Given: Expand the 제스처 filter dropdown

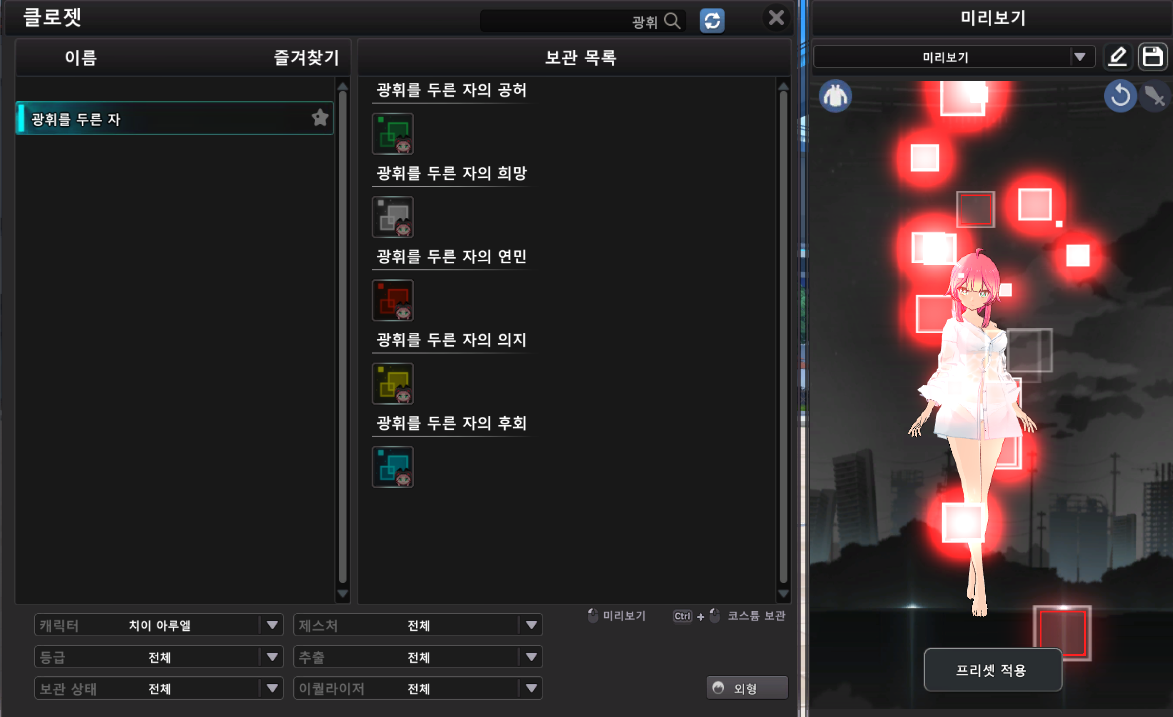Looking at the screenshot, I should 418,626.
